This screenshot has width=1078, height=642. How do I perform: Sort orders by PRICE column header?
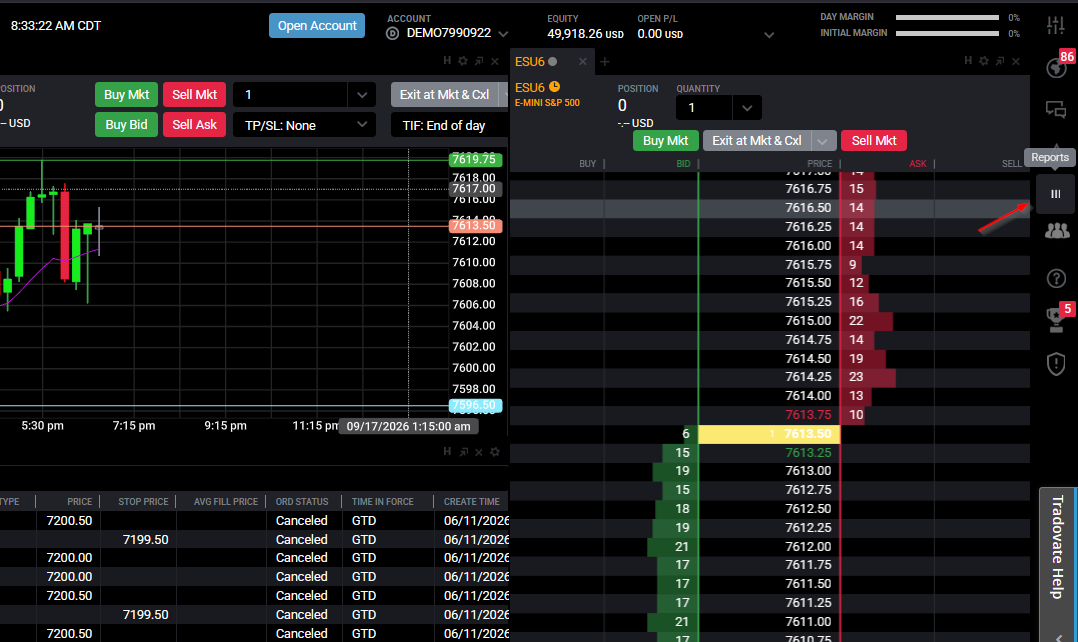(80, 502)
